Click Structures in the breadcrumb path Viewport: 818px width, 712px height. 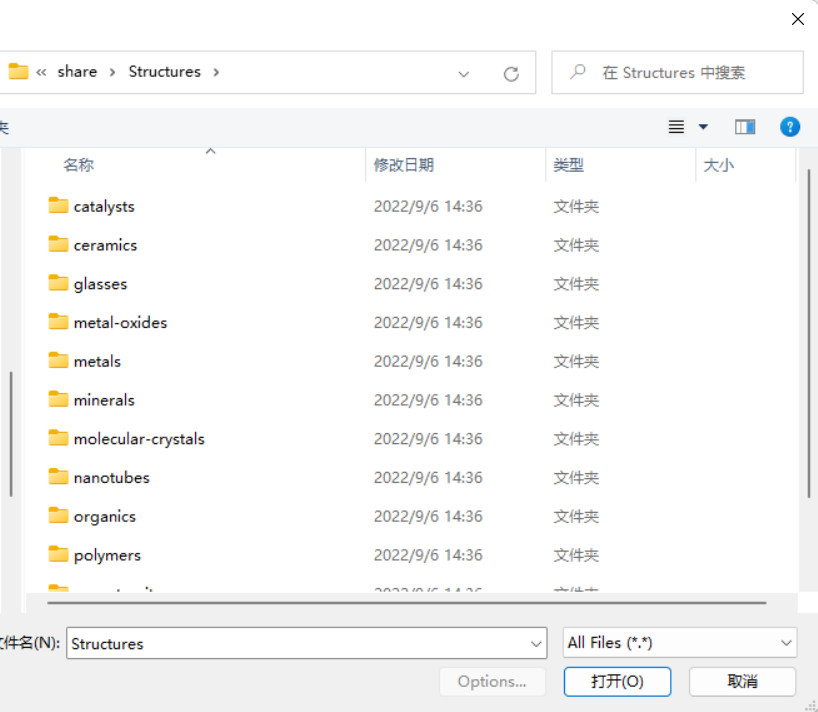click(164, 71)
